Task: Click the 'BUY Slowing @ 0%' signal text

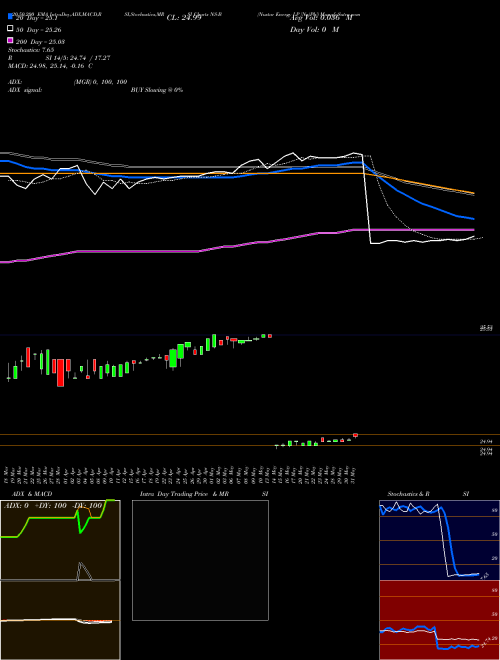Action: tap(157, 90)
